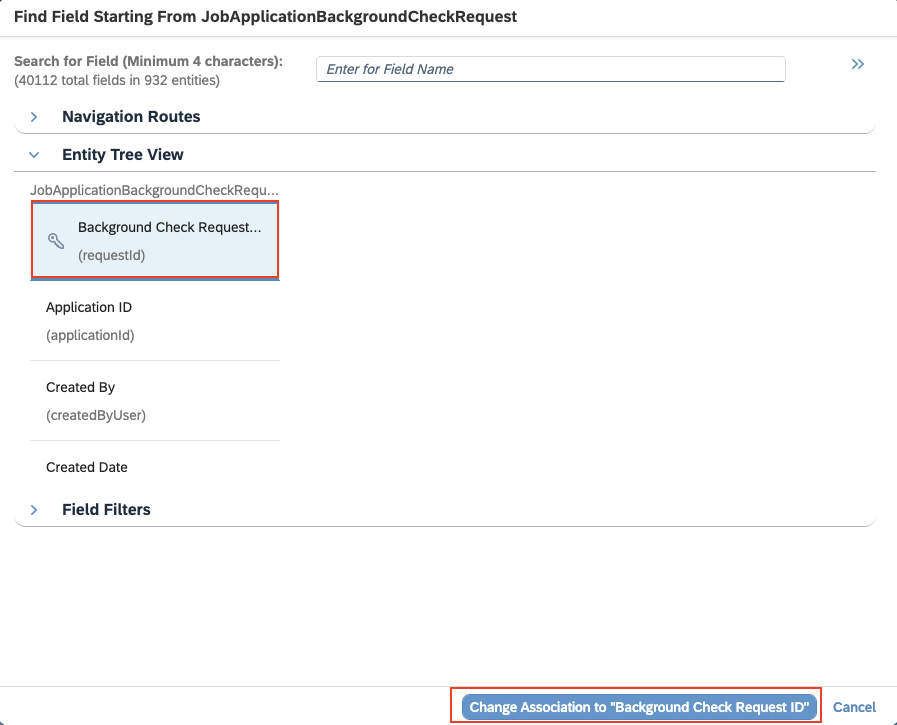Click the key icon next to requestId
The height and width of the screenshot is (725, 897).
coord(56,241)
